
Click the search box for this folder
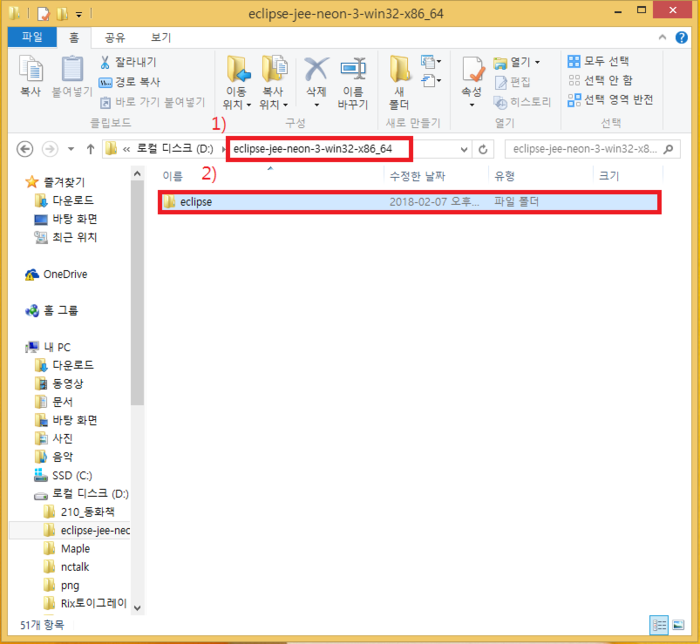click(x=592, y=149)
